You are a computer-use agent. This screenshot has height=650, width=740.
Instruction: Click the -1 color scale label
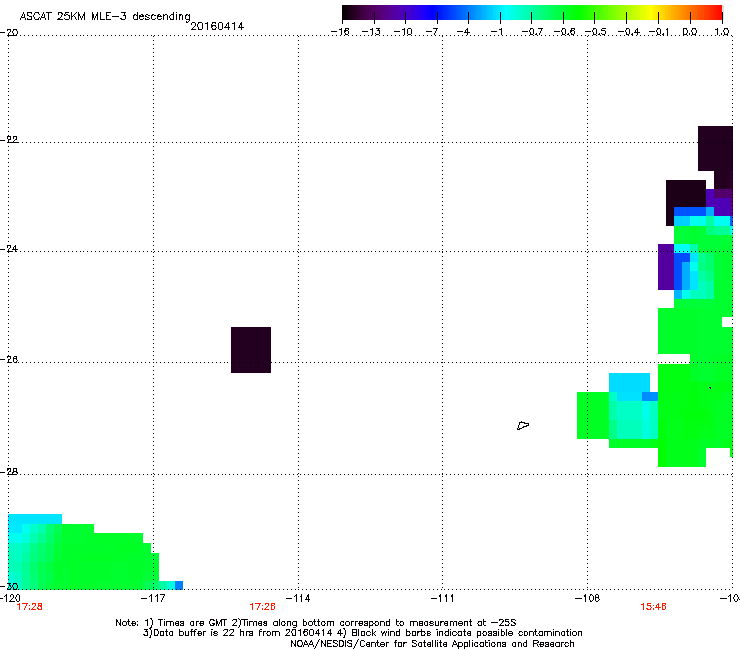tap(496, 32)
